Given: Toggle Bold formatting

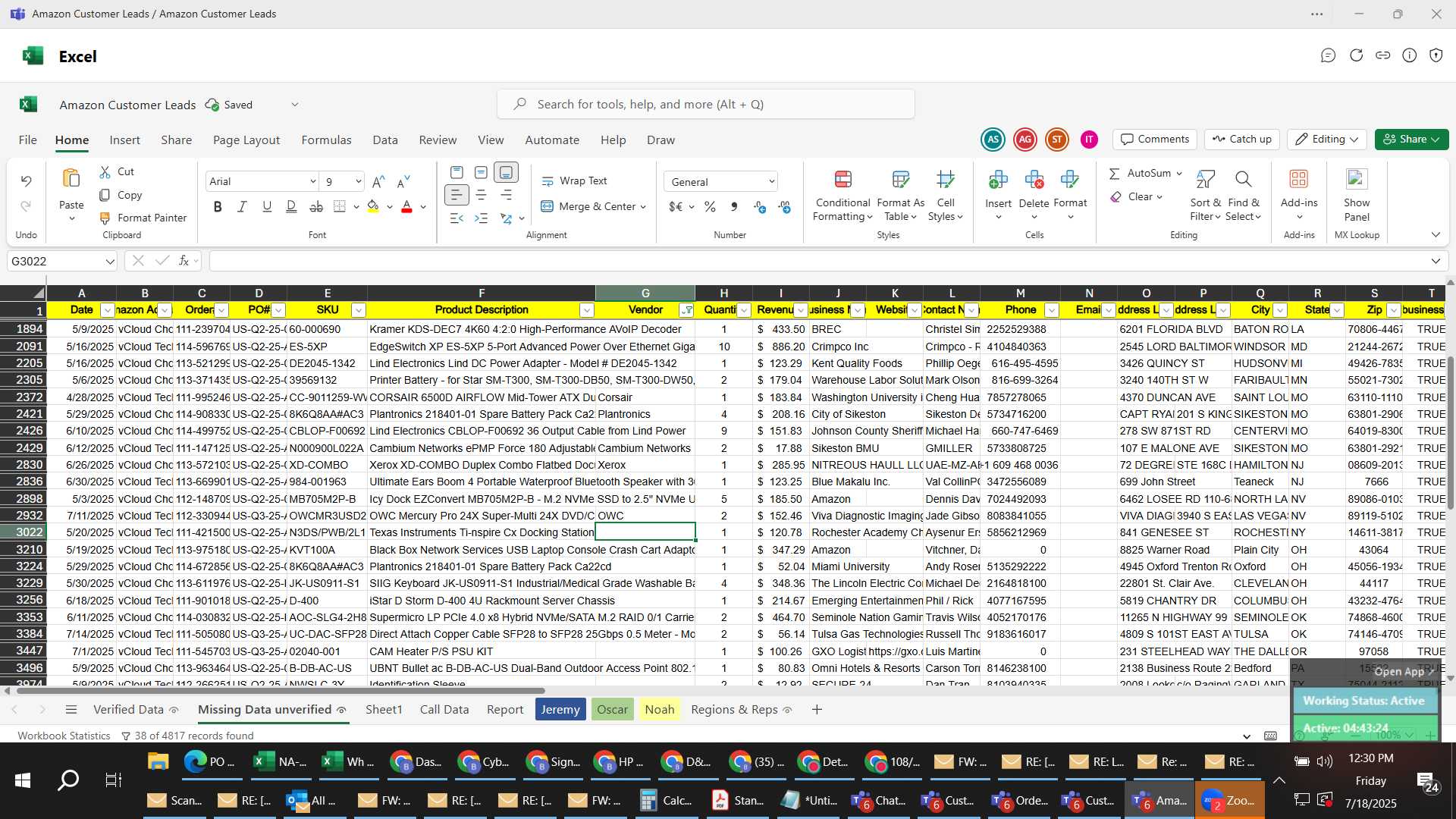Looking at the screenshot, I should tap(218, 206).
